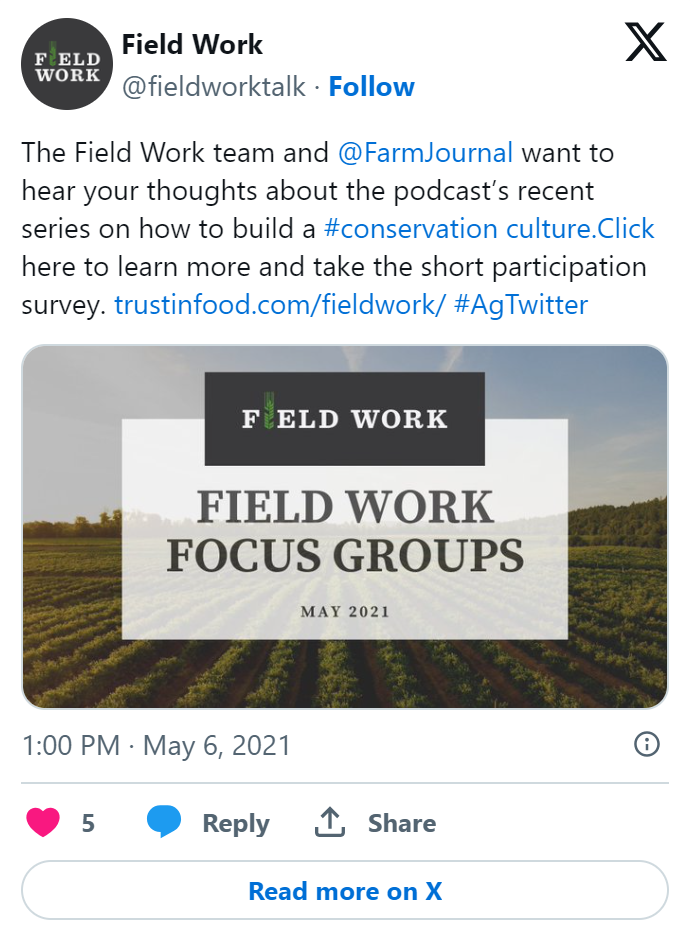Viewport: 690px width, 935px height.
Task: Open the Field Work Focus Groups image
Action: pyautogui.click(x=345, y=527)
